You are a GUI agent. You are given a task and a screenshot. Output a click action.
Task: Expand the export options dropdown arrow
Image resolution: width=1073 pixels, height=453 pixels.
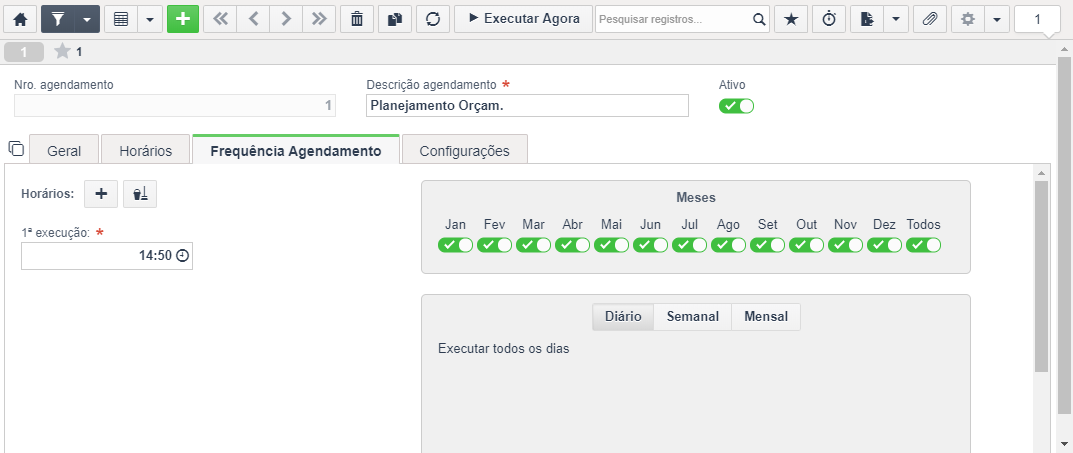point(896,19)
